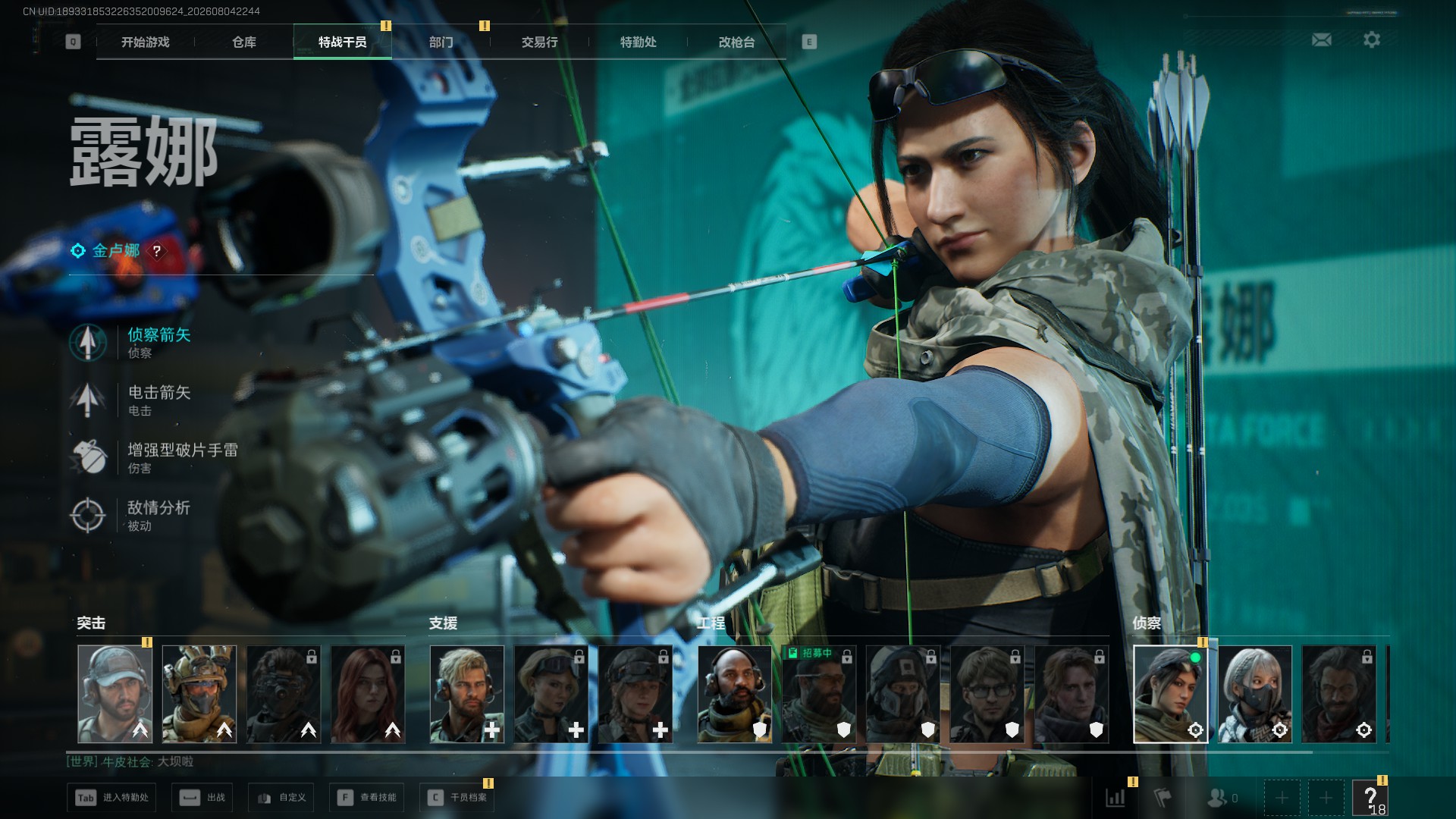This screenshot has width=1456, height=819.
Task: Click the second empty squad plus slot
Action: [x=1326, y=798]
